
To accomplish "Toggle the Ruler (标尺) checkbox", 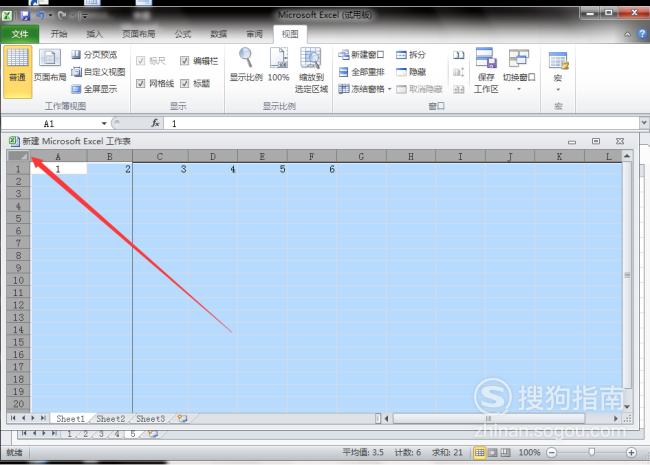I will coord(141,61).
